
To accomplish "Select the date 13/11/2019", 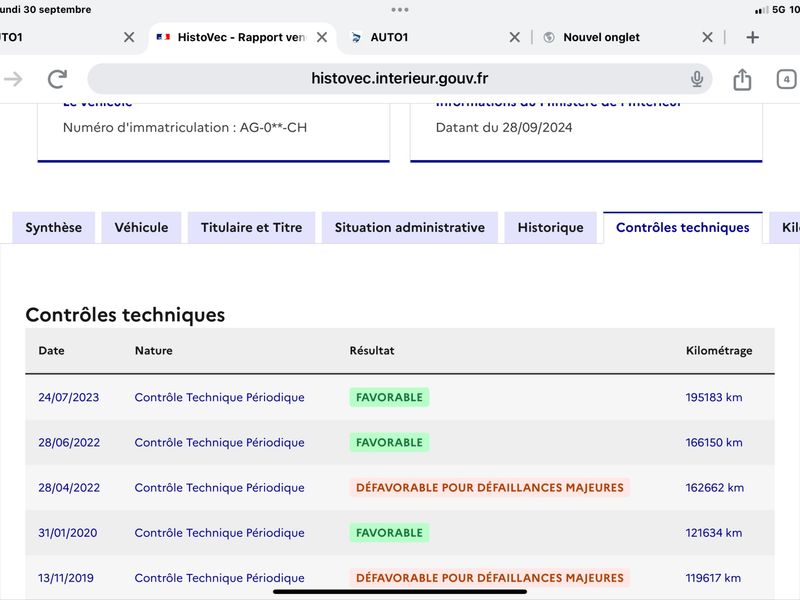I will [66, 578].
